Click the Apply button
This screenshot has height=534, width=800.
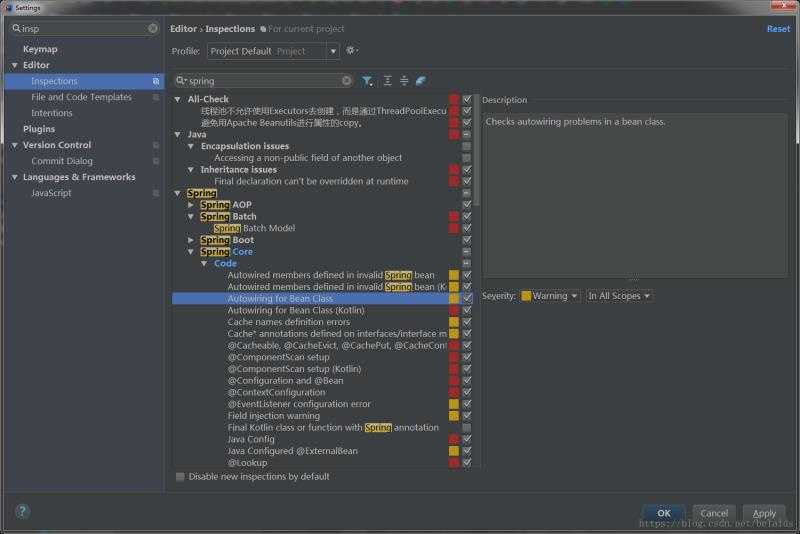tap(764, 513)
